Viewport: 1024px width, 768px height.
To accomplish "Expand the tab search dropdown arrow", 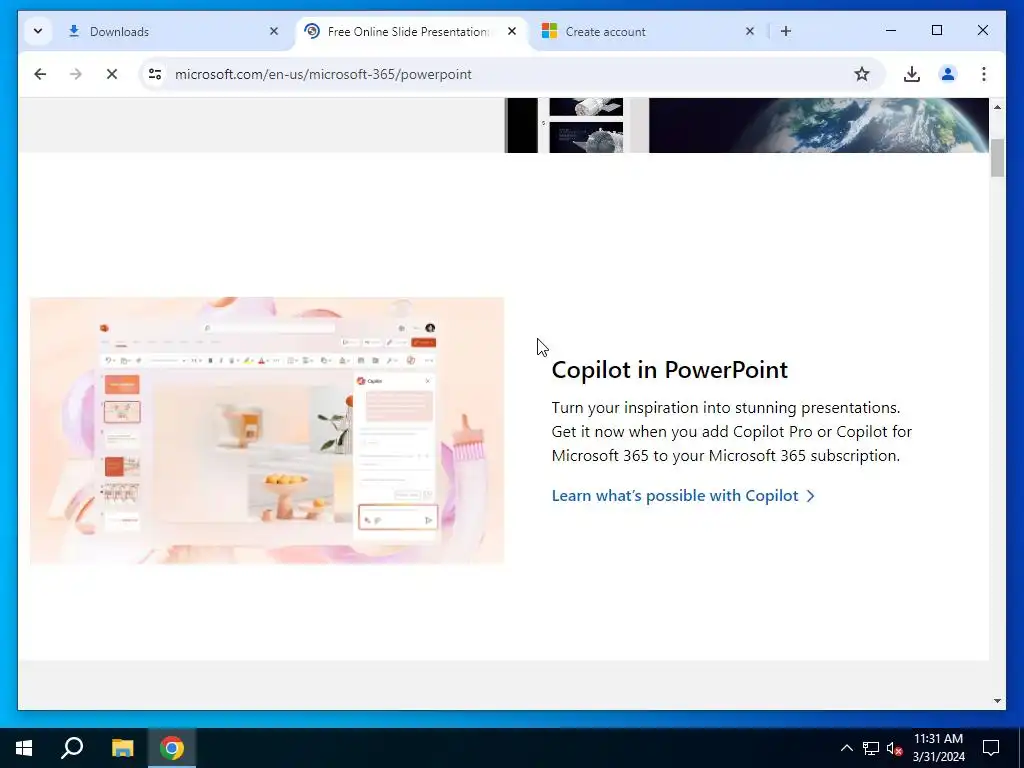I will pos(38,31).
